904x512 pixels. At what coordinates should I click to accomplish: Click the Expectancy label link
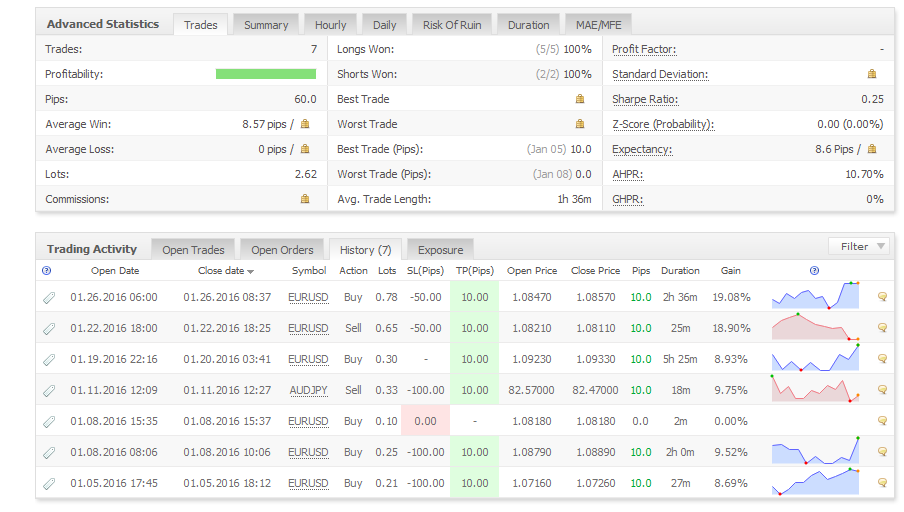point(641,149)
